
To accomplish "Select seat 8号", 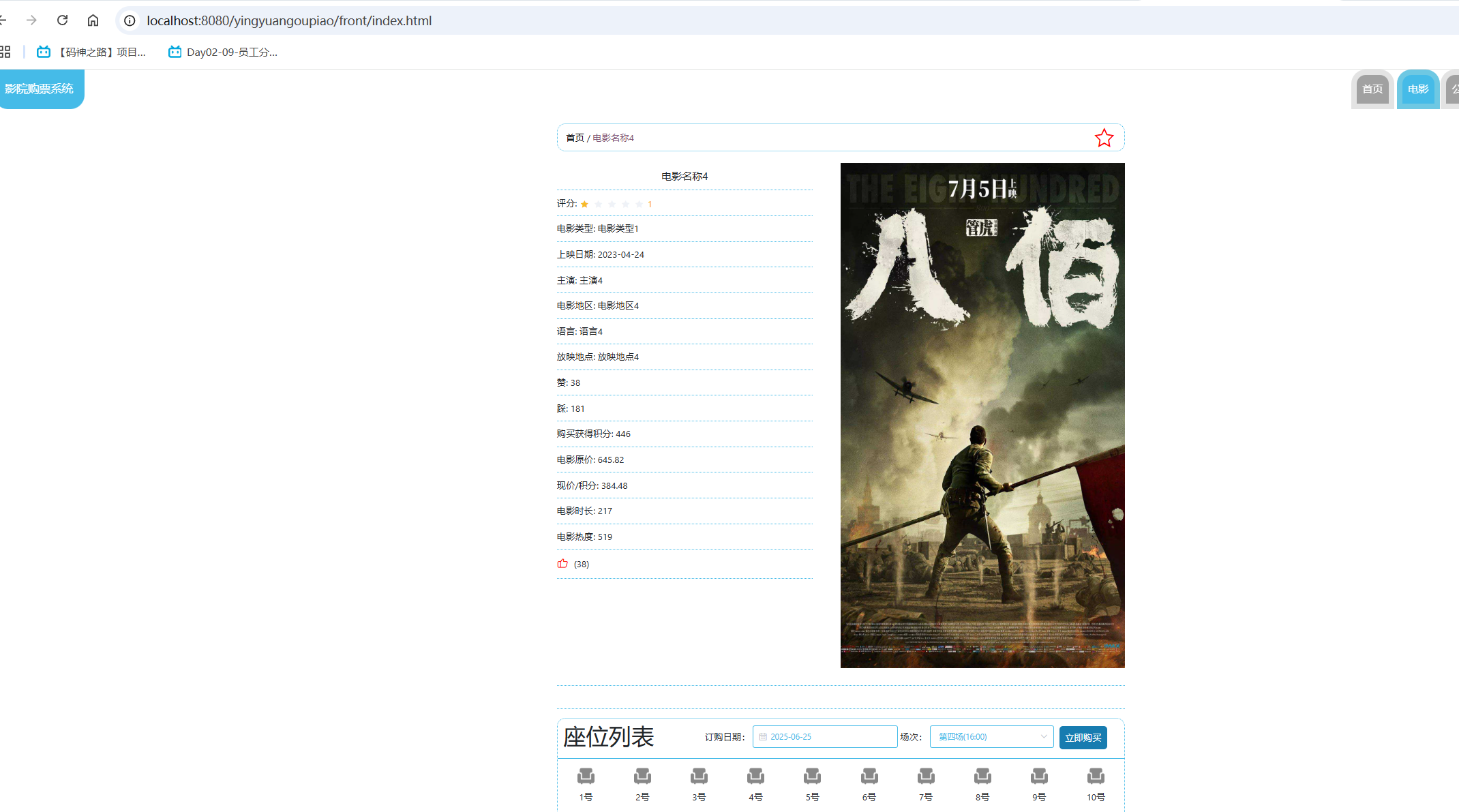I will coord(982,784).
